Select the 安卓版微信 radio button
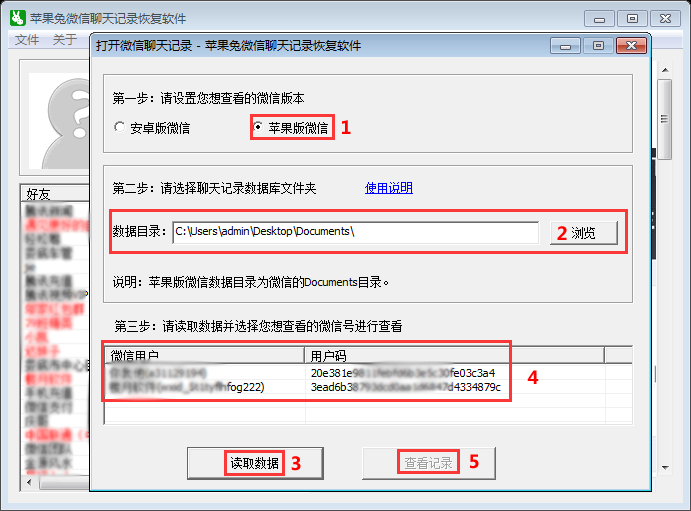 click(119, 127)
